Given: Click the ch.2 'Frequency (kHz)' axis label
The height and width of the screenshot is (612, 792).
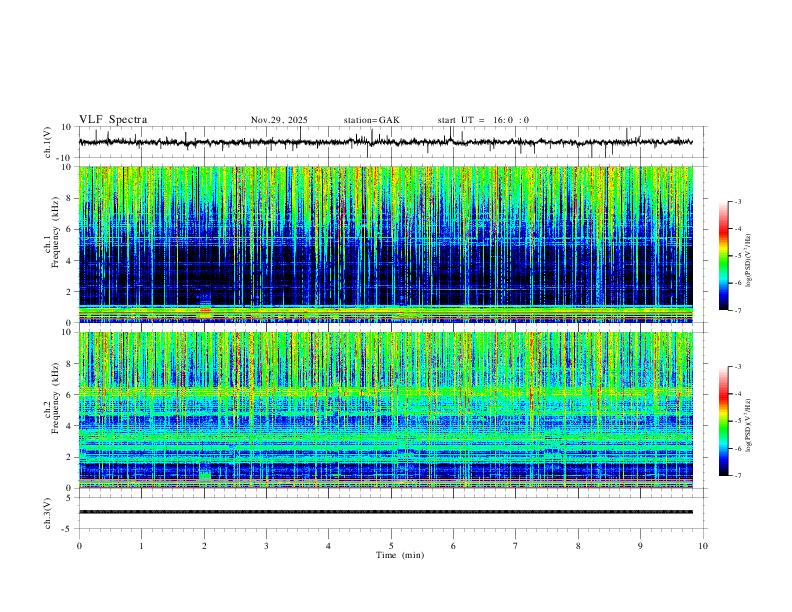Looking at the screenshot, I should tap(56, 397).
